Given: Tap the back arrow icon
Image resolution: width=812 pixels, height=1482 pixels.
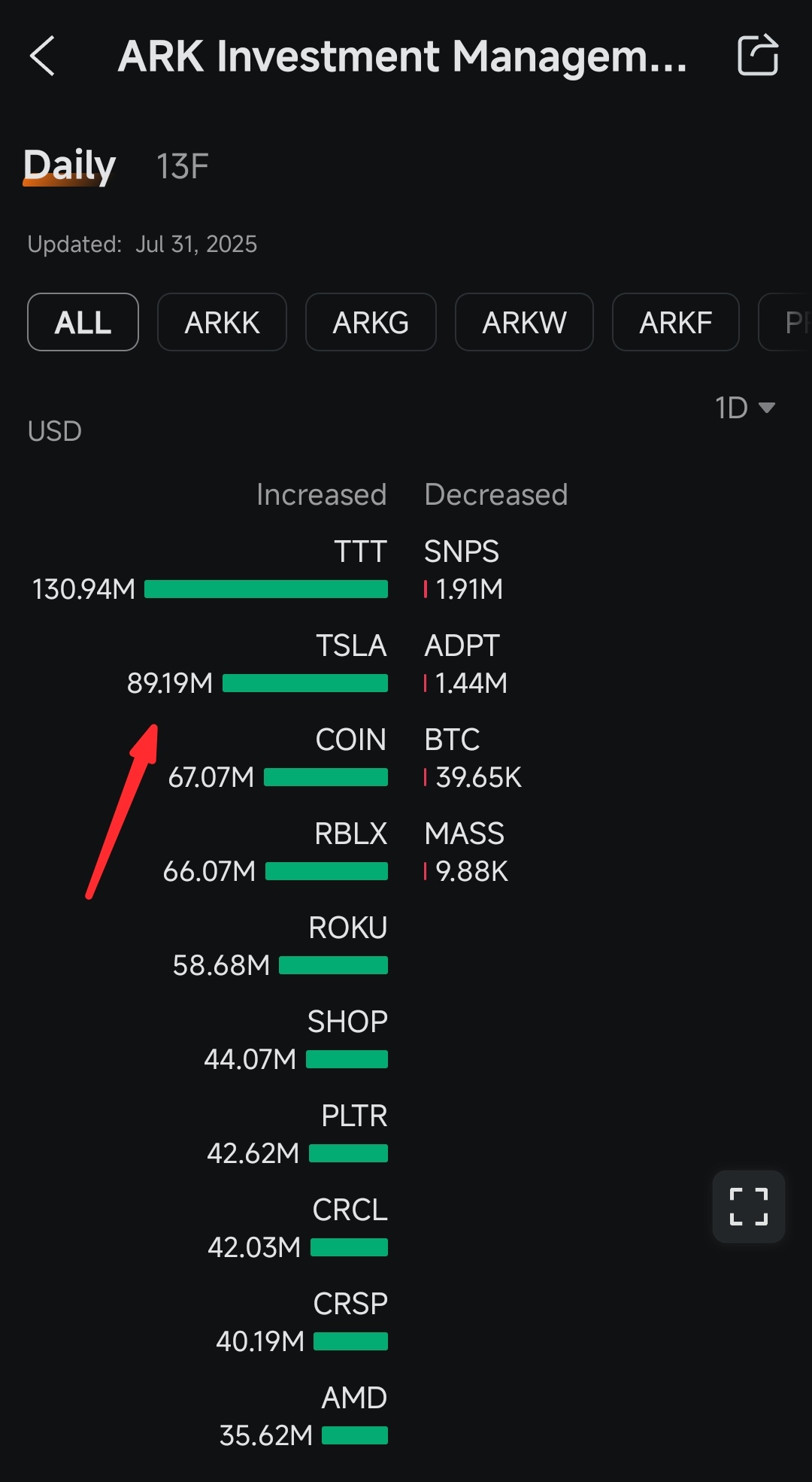Looking at the screenshot, I should 42,56.
